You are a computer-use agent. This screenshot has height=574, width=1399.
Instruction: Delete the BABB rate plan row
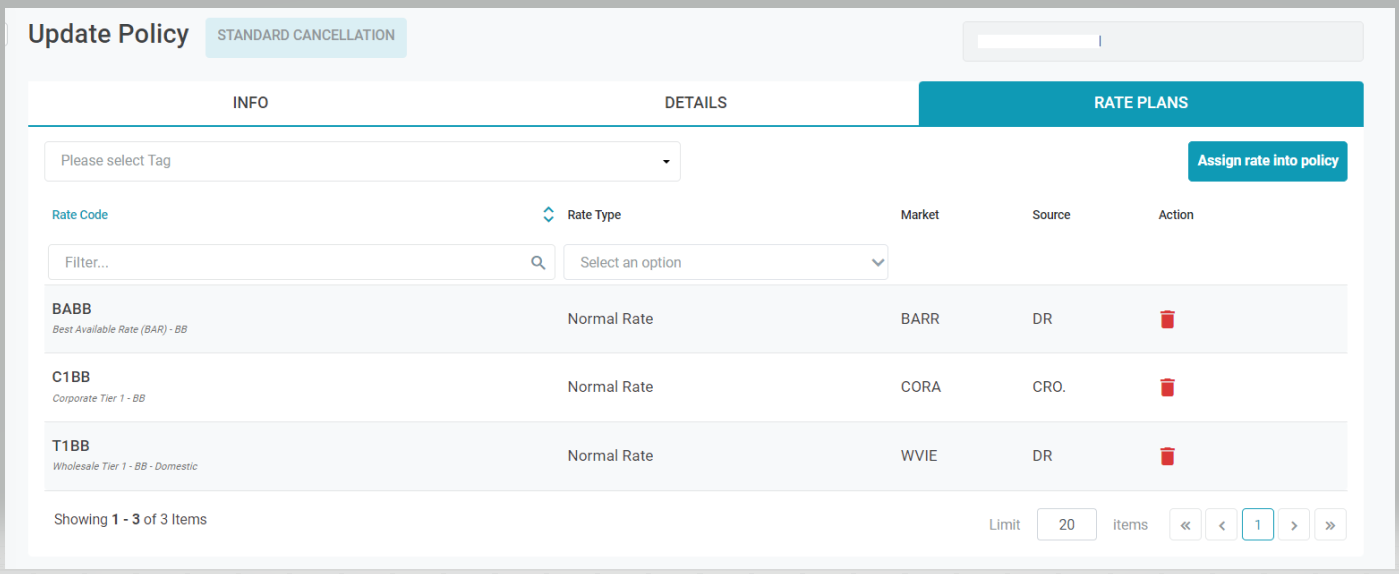click(1167, 319)
